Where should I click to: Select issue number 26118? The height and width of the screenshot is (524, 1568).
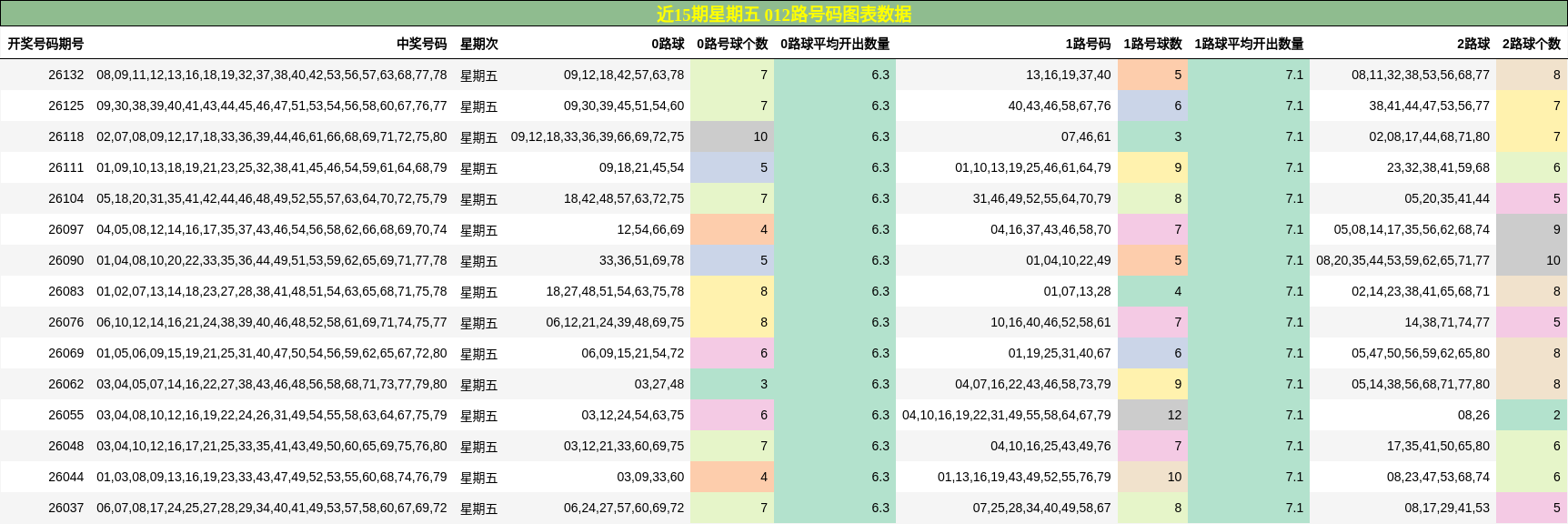coord(65,136)
